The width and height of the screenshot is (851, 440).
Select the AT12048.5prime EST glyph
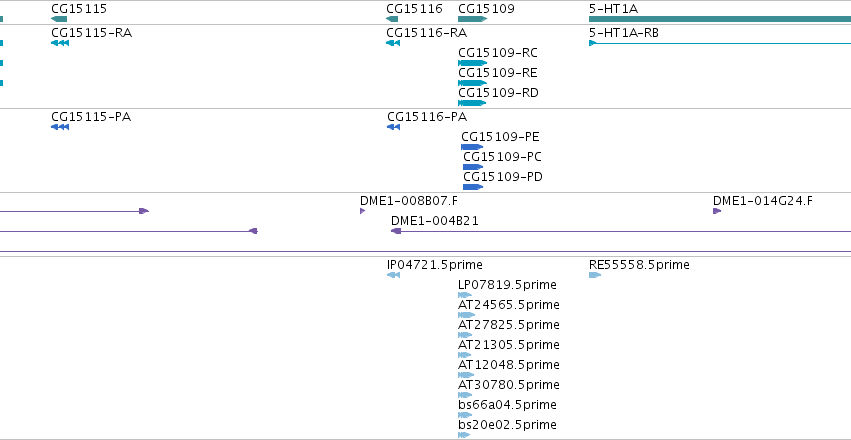[x=466, y=375]
